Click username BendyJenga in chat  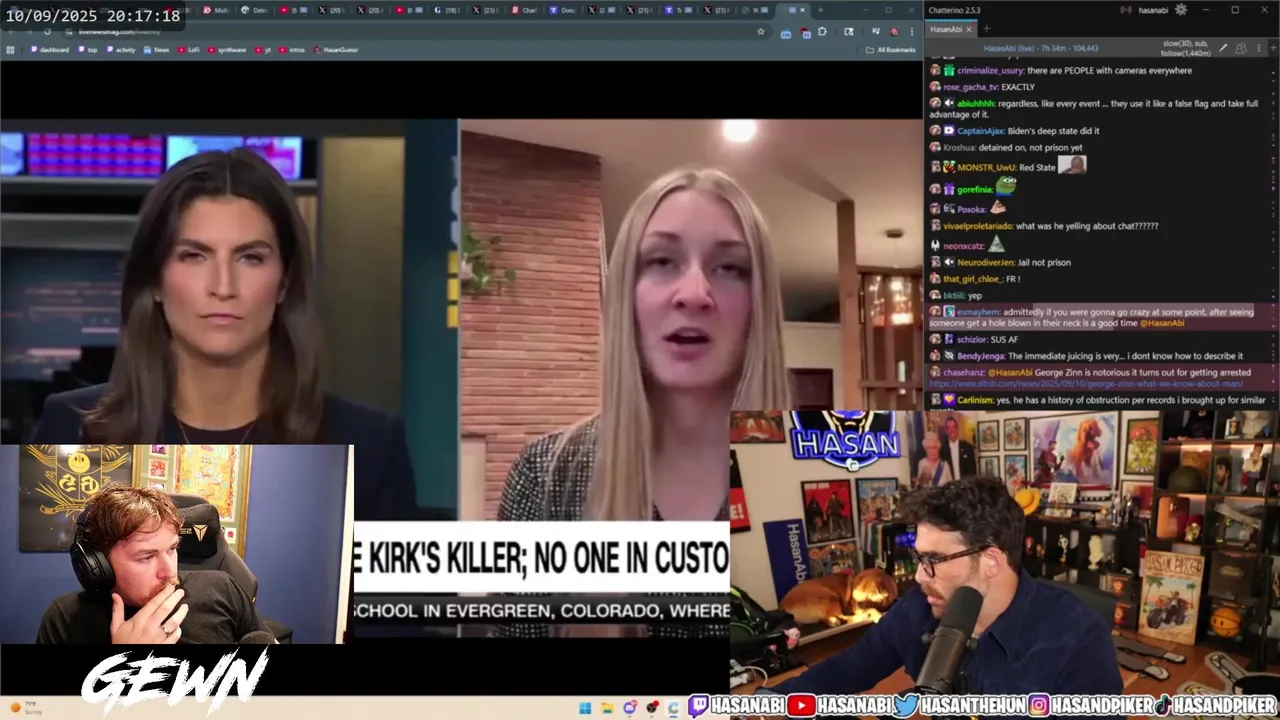coord(981,356)
